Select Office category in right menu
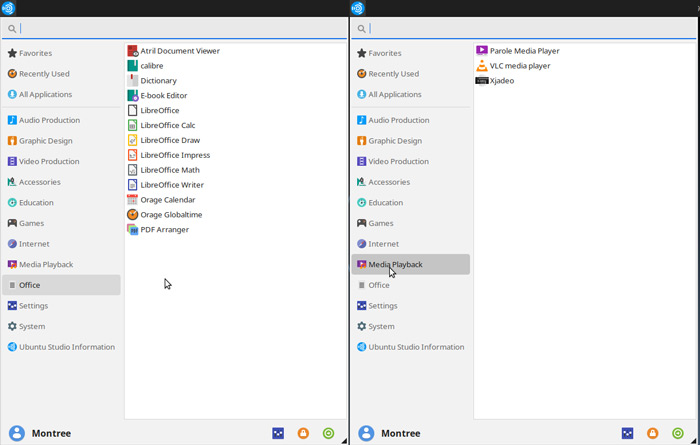700x445 pixels. coord(411,285)
